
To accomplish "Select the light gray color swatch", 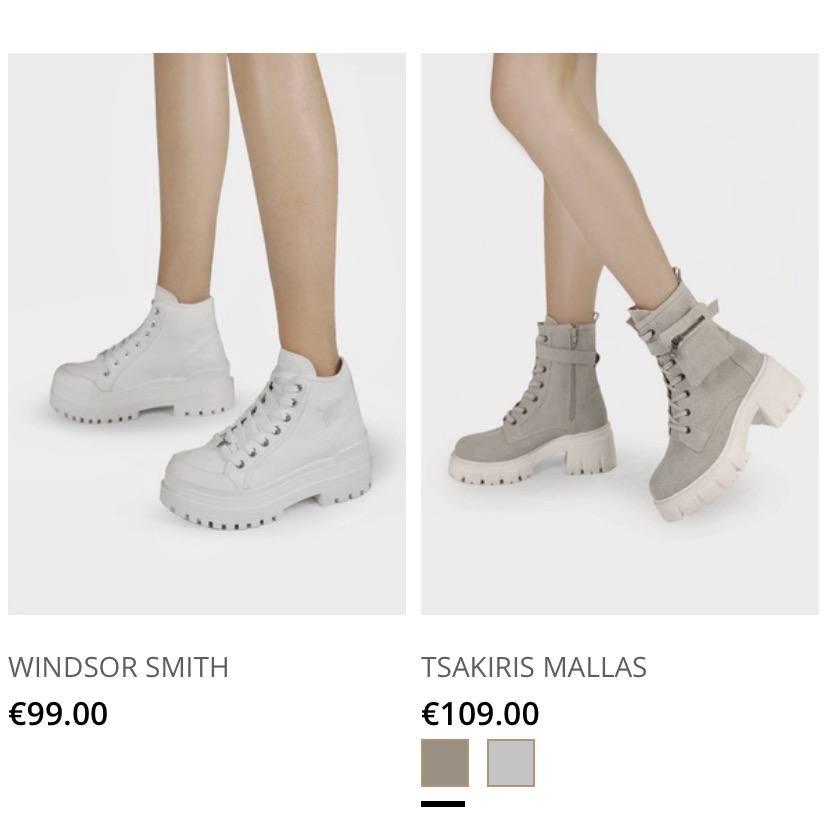I will pos(511,762).
